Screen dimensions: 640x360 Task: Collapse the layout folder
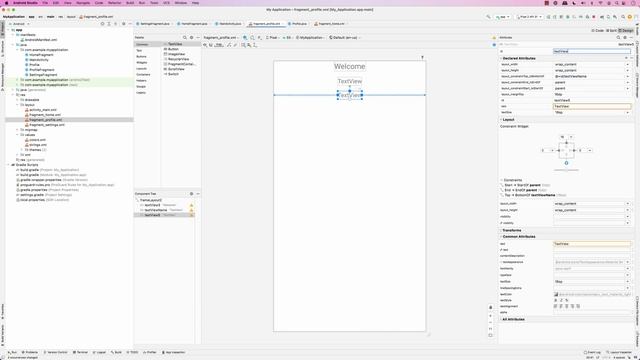pos(18,105)
